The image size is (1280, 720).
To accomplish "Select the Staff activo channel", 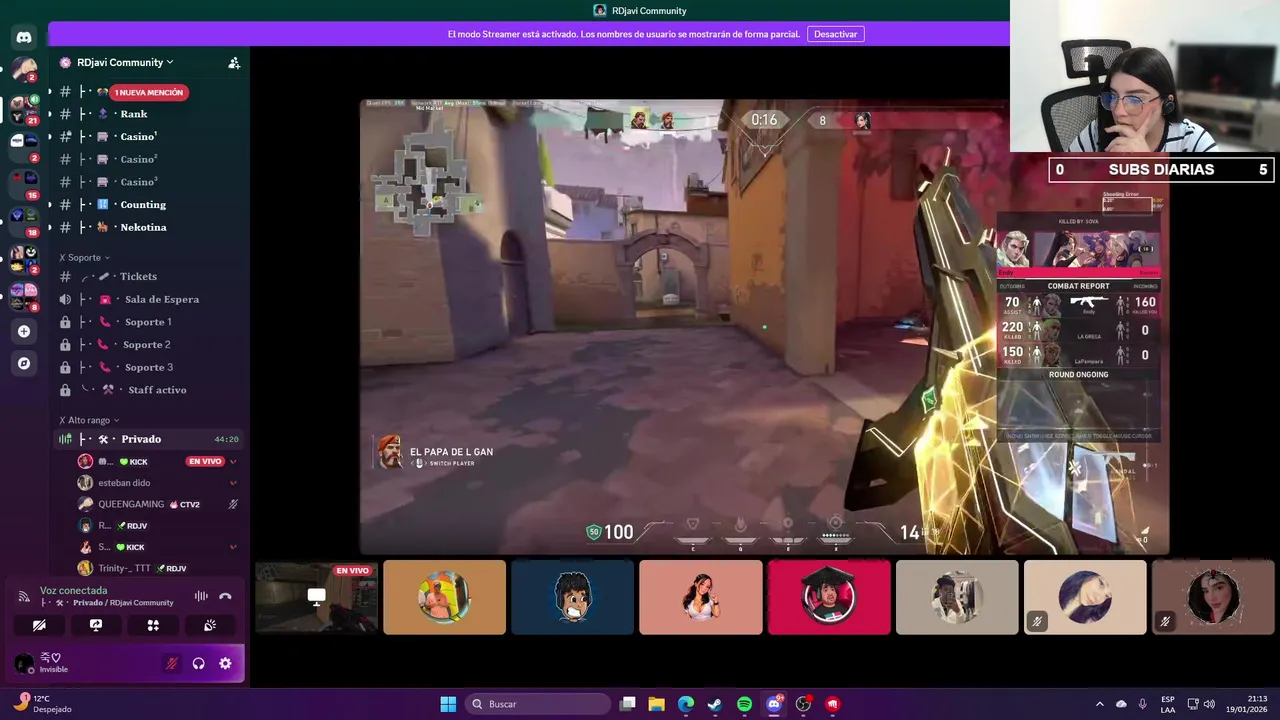I will (x=148, y=390).
